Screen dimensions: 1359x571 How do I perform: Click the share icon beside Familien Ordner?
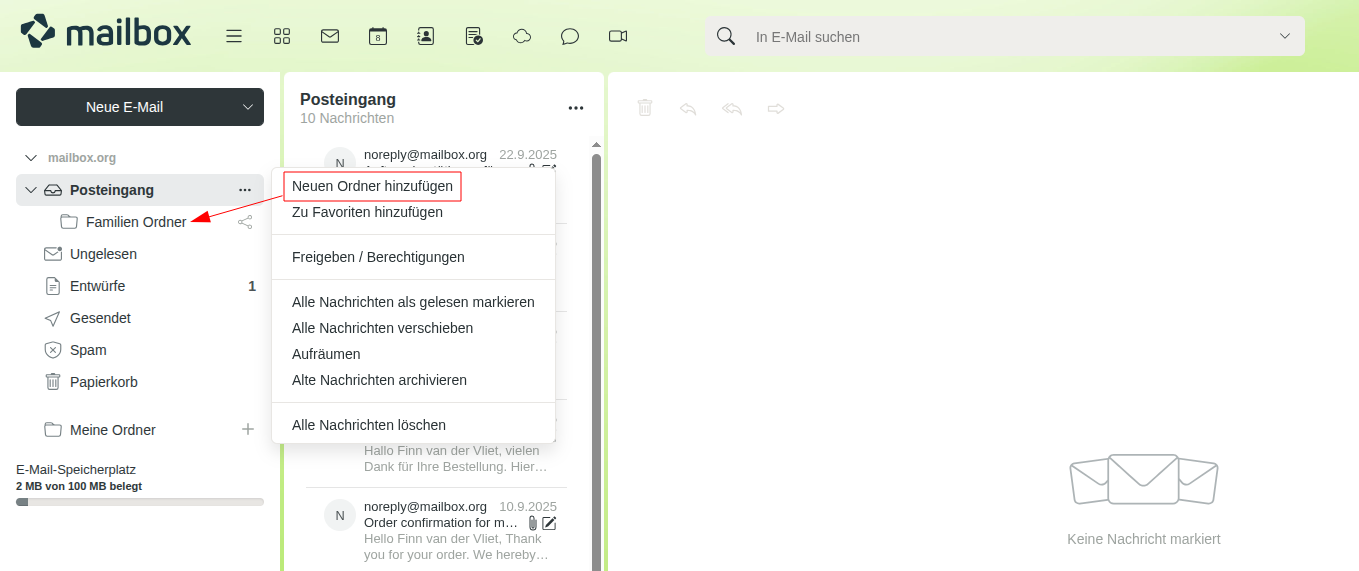(x=245, y=222)
